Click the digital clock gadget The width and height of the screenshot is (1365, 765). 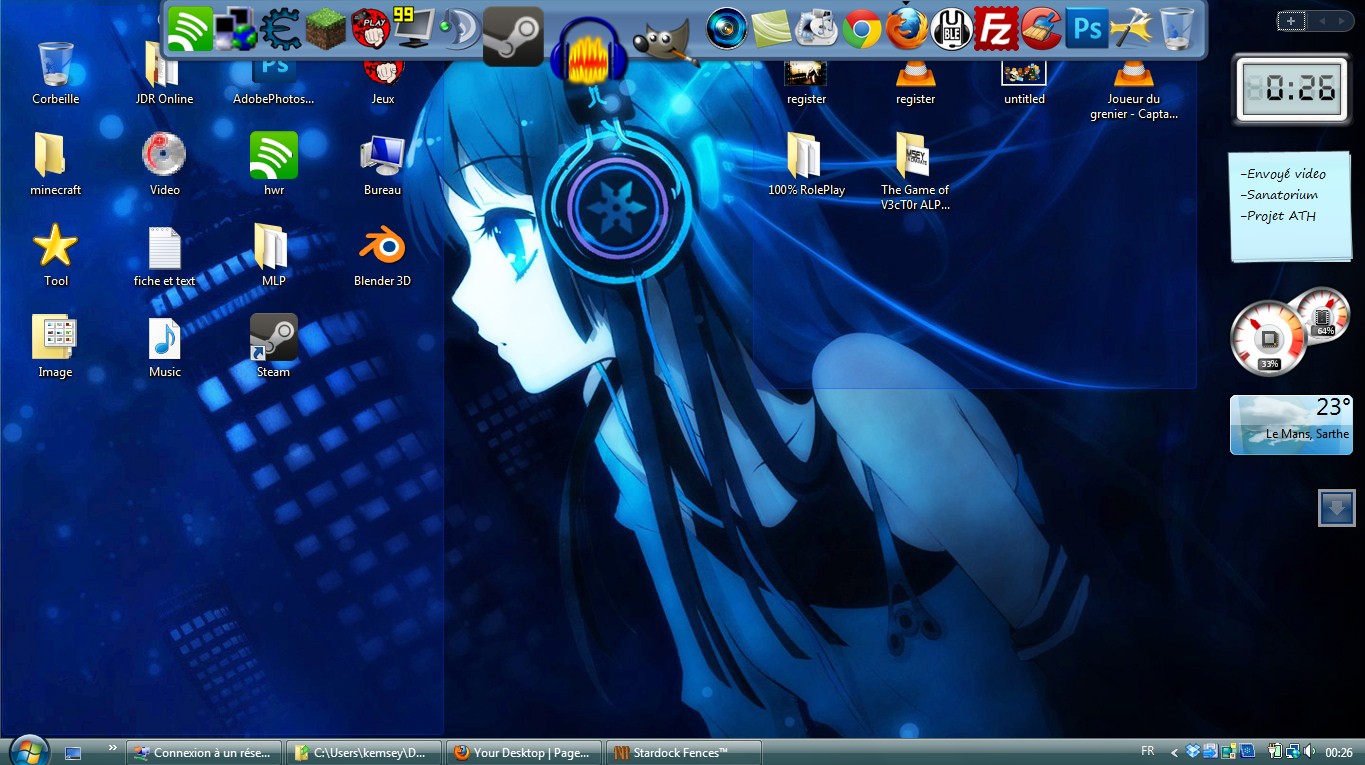1291,90
